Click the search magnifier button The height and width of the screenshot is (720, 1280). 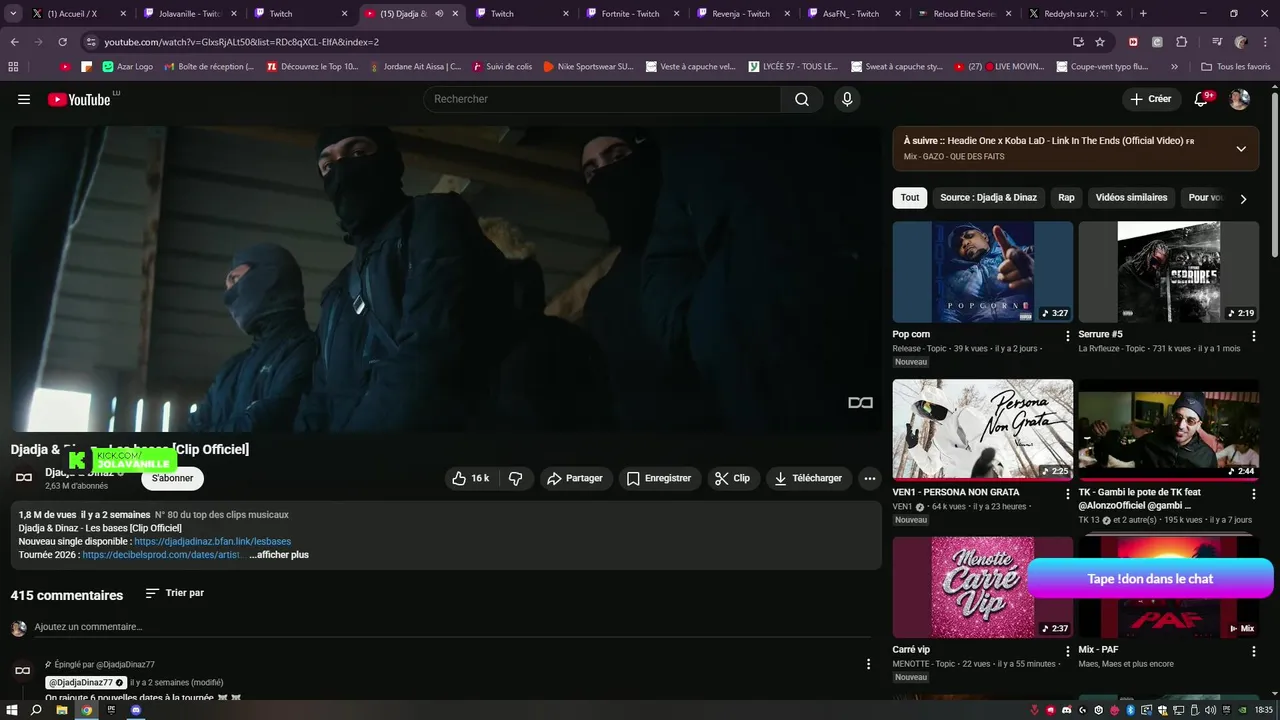802,99
